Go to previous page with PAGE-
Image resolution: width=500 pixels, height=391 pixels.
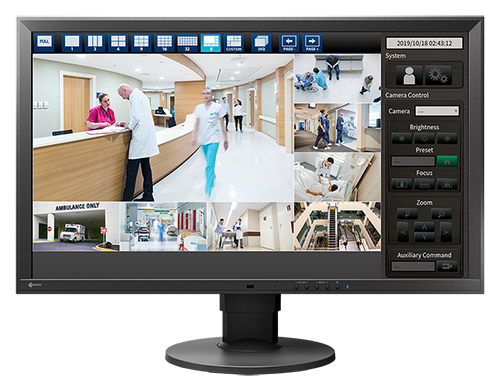tap(289, 43)
